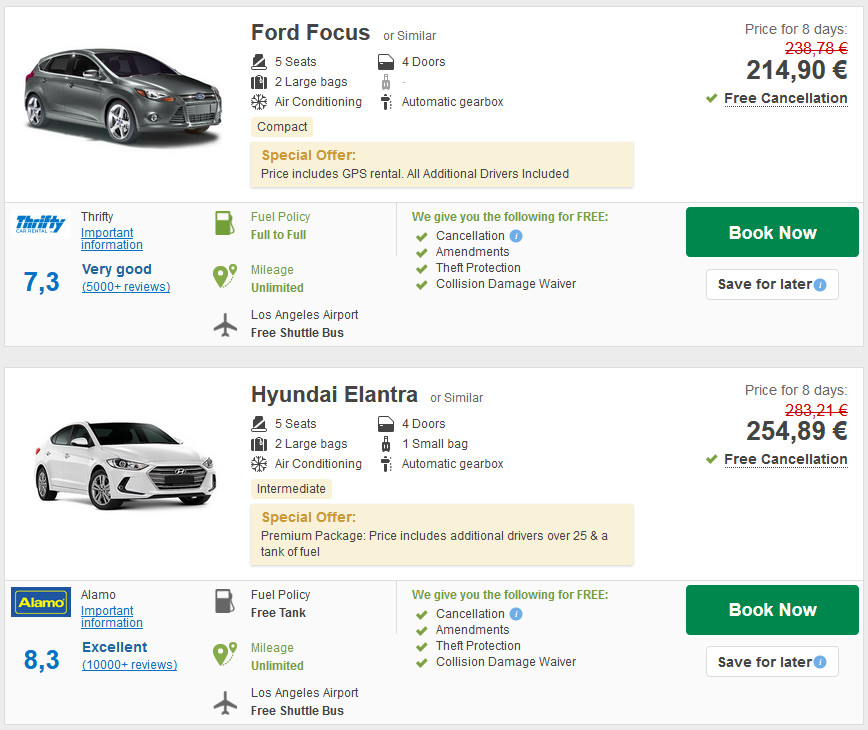View Thrifty's 5000+ reviews
Image resolution: width=868 pixels, height=730 pixels.
tap(126, 287)
